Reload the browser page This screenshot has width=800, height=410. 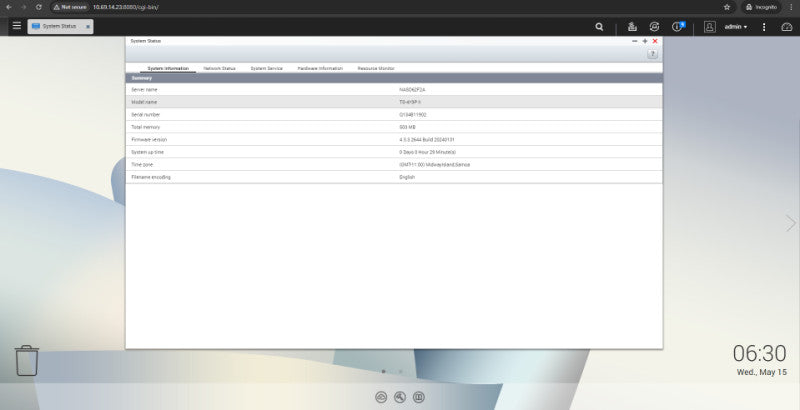[x=39, y=7]
